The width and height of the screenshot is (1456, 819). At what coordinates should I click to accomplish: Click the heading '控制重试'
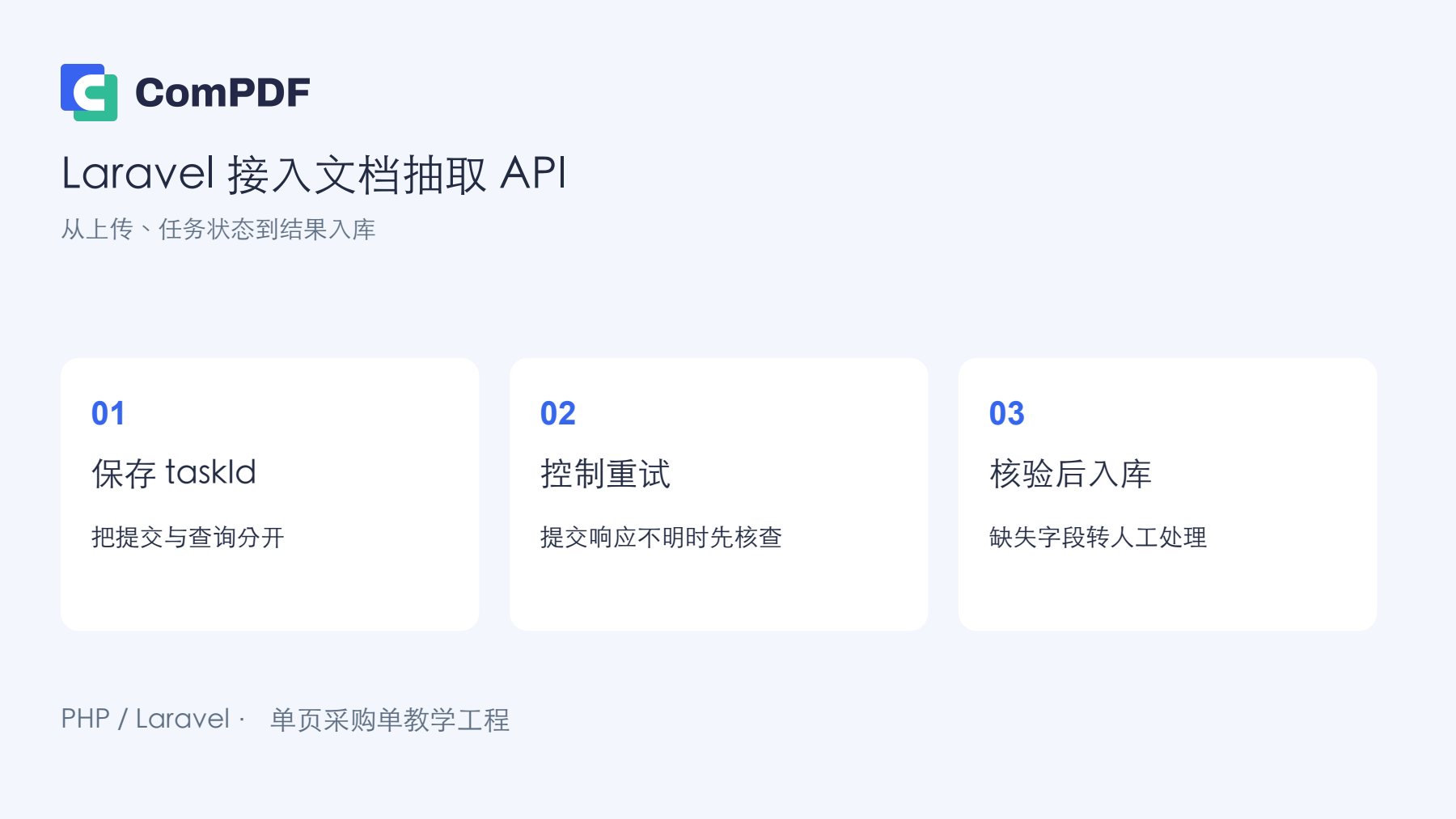[x=605, y=474]
